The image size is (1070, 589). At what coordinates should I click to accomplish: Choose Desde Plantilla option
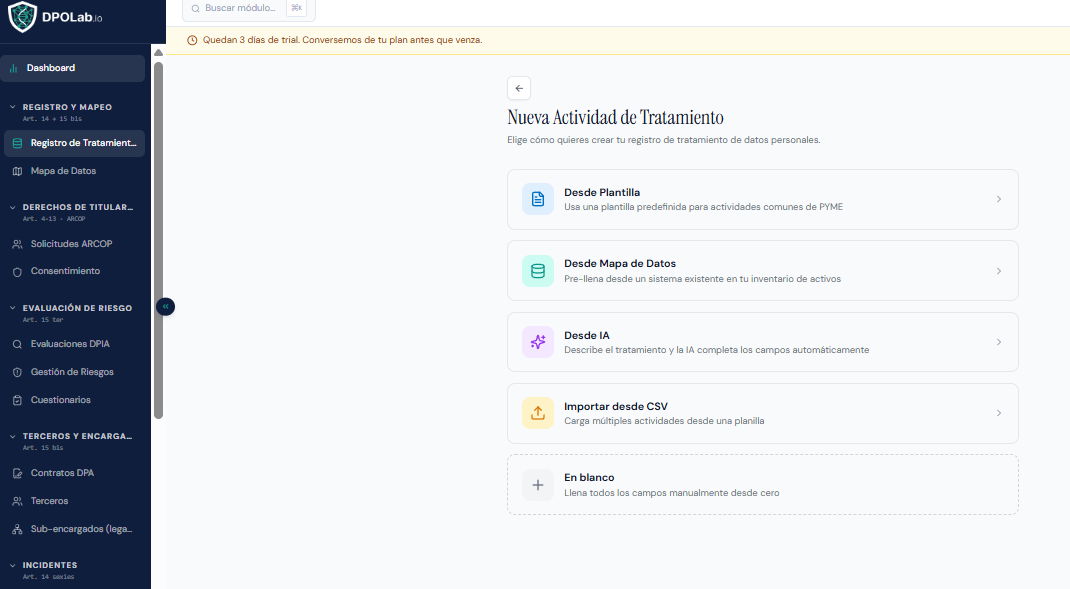coord(762,199)
